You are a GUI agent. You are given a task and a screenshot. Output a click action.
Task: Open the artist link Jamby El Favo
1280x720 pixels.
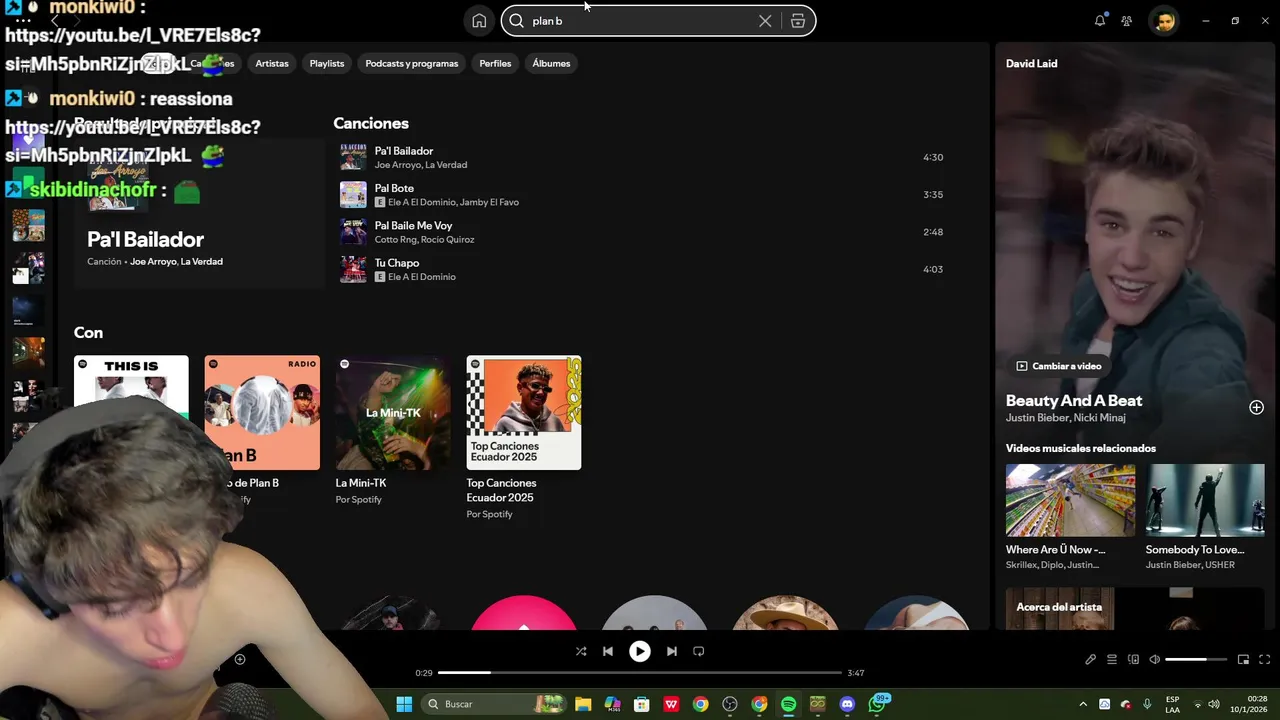[x=489, y=202]
